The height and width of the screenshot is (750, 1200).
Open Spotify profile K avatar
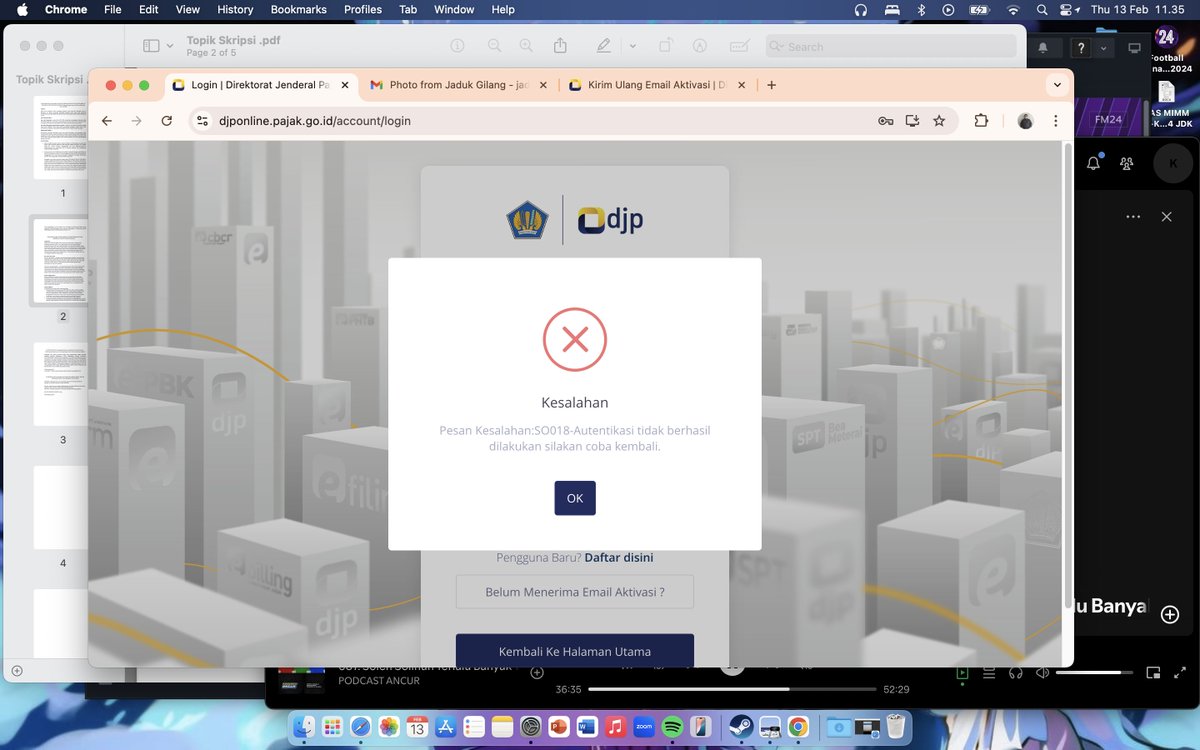click(1173, 163)
